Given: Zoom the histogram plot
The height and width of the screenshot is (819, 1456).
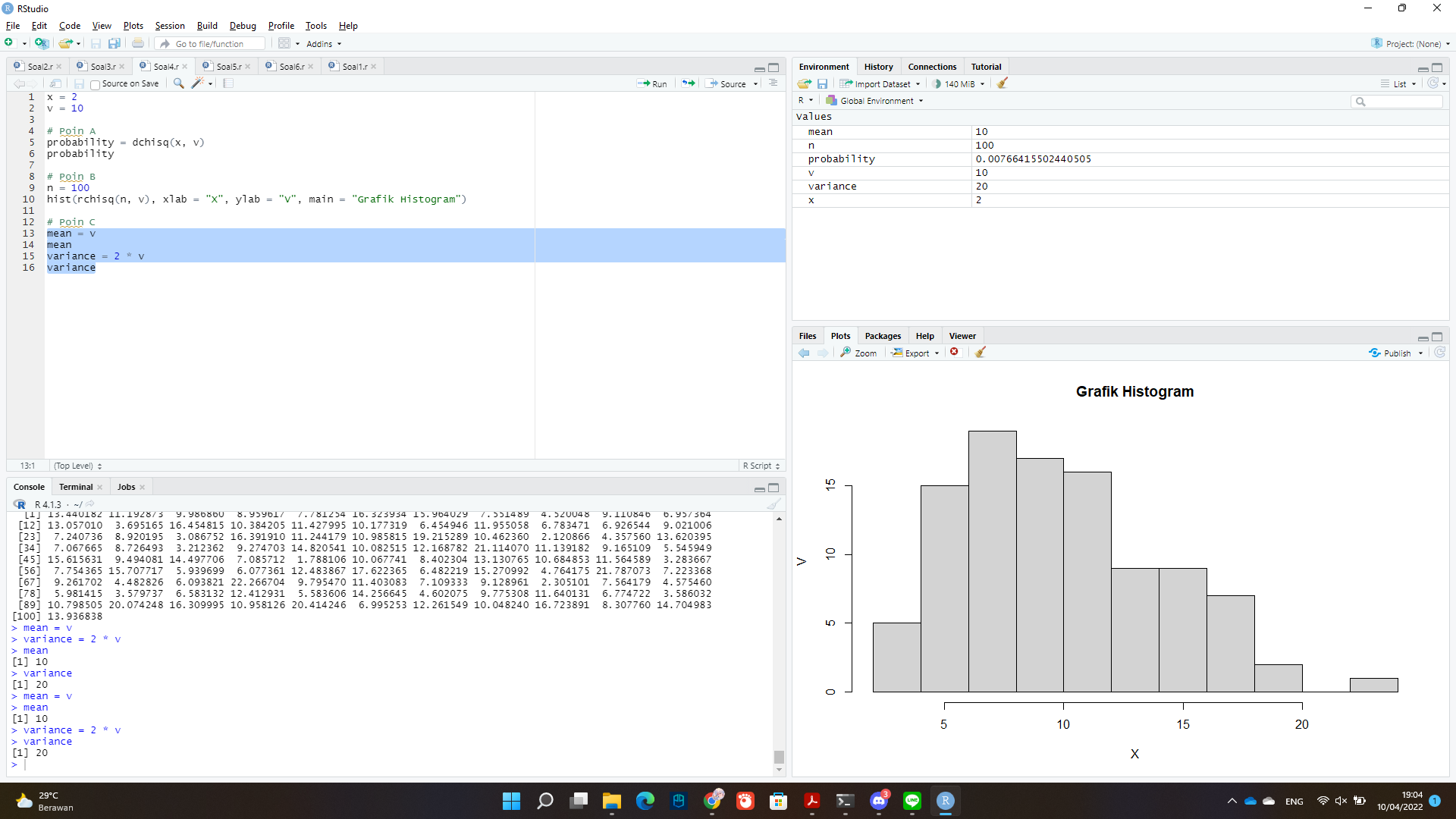Looking at the screenshot, I should [x=859, y=353].
